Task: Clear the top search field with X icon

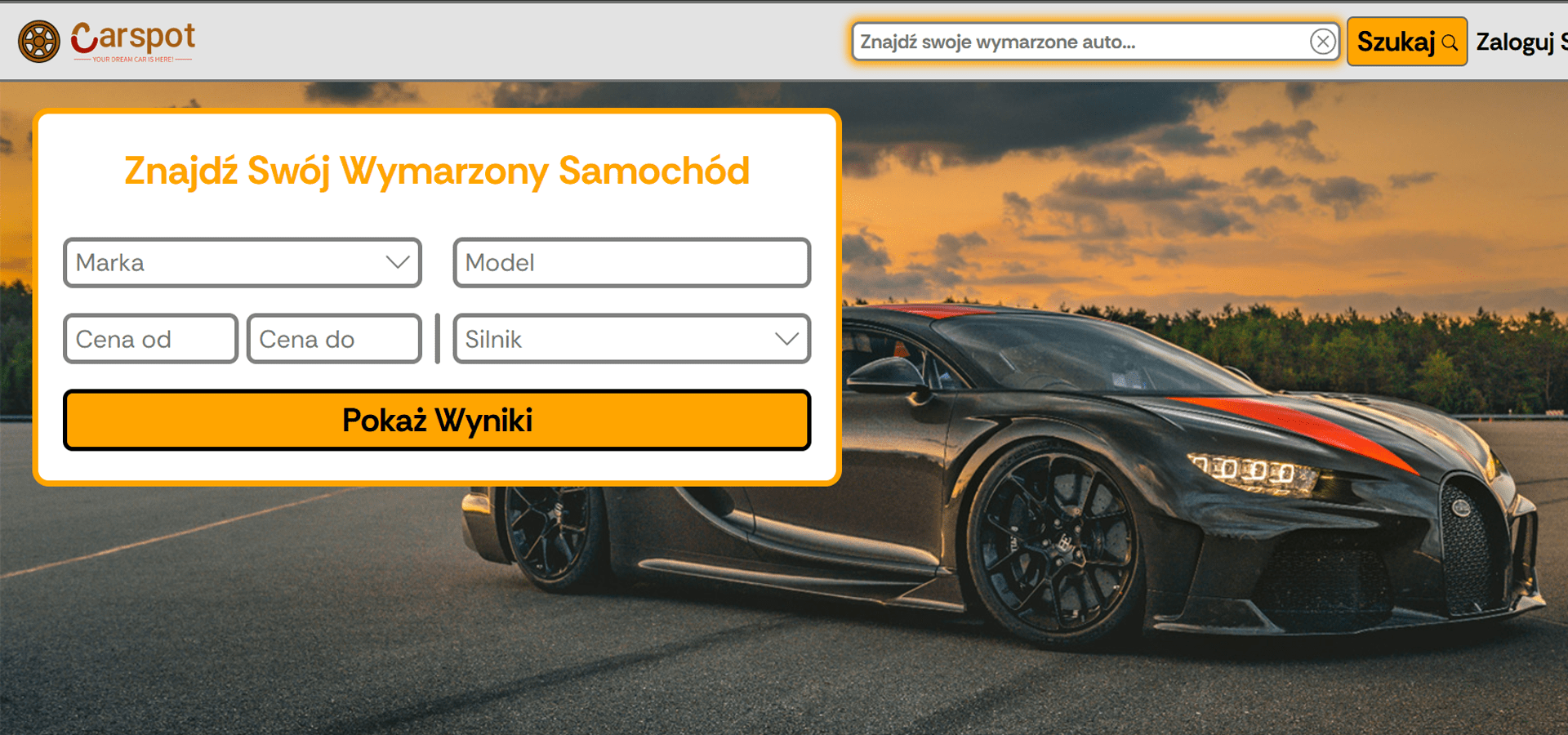Action: coord(1322,41)
